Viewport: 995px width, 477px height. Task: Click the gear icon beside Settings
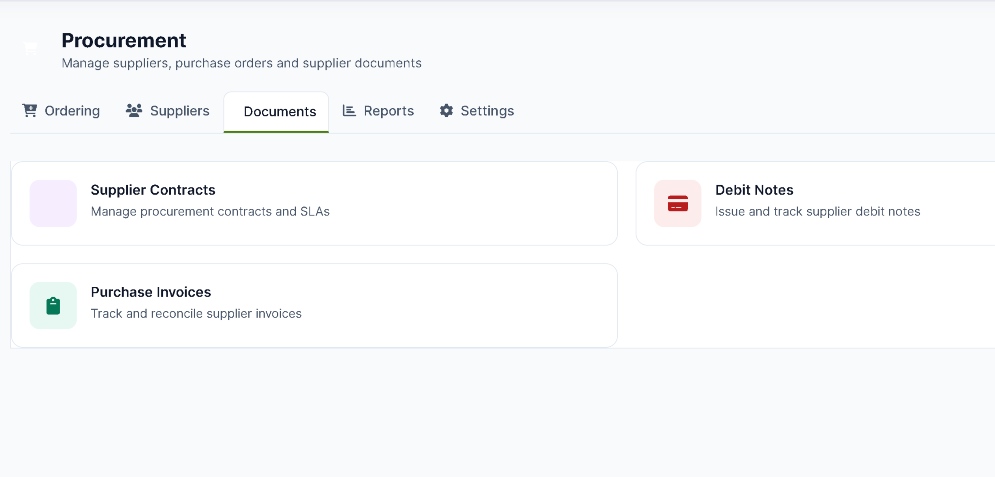(447, 110)
